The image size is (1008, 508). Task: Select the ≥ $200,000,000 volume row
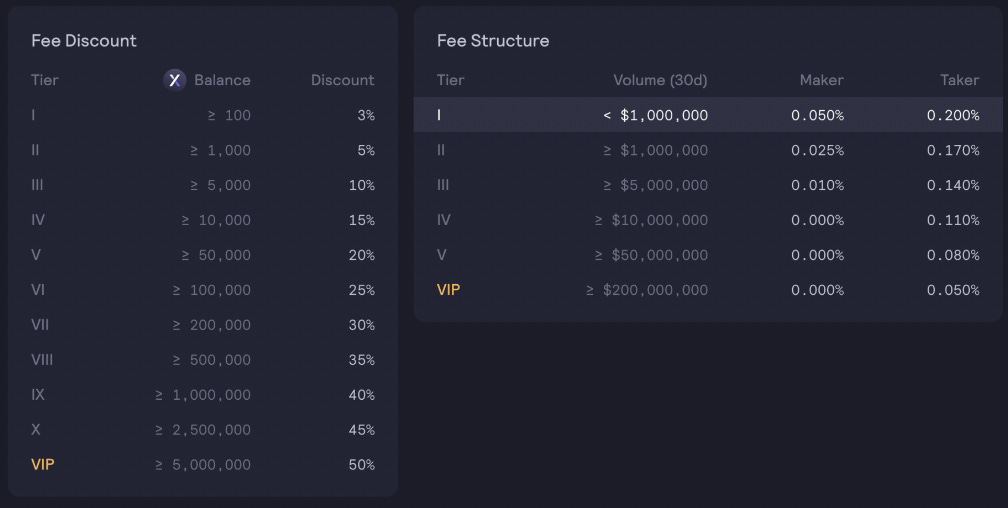[708, 290]
